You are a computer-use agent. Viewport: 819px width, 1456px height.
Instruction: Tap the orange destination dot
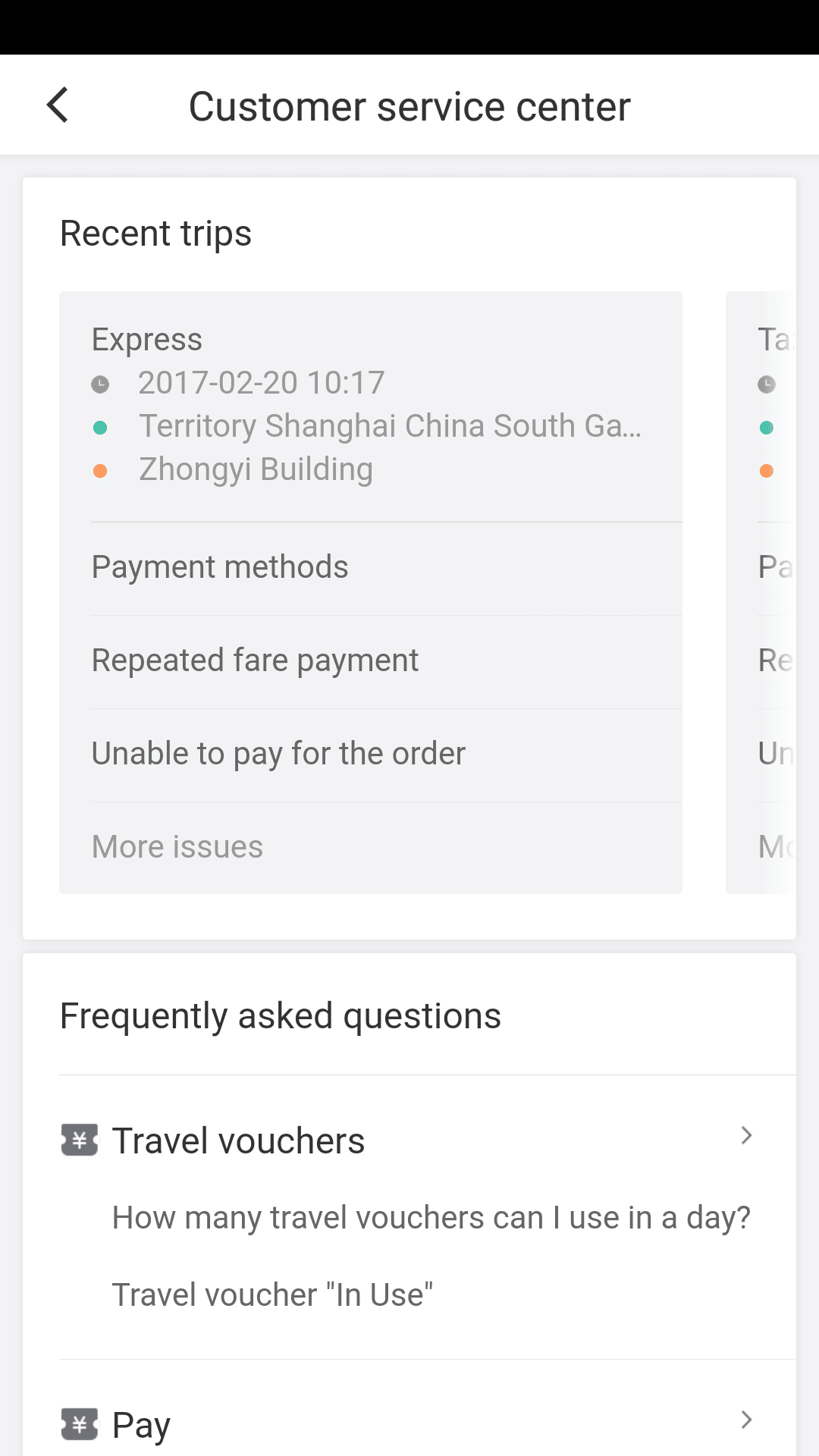point(100,471)
